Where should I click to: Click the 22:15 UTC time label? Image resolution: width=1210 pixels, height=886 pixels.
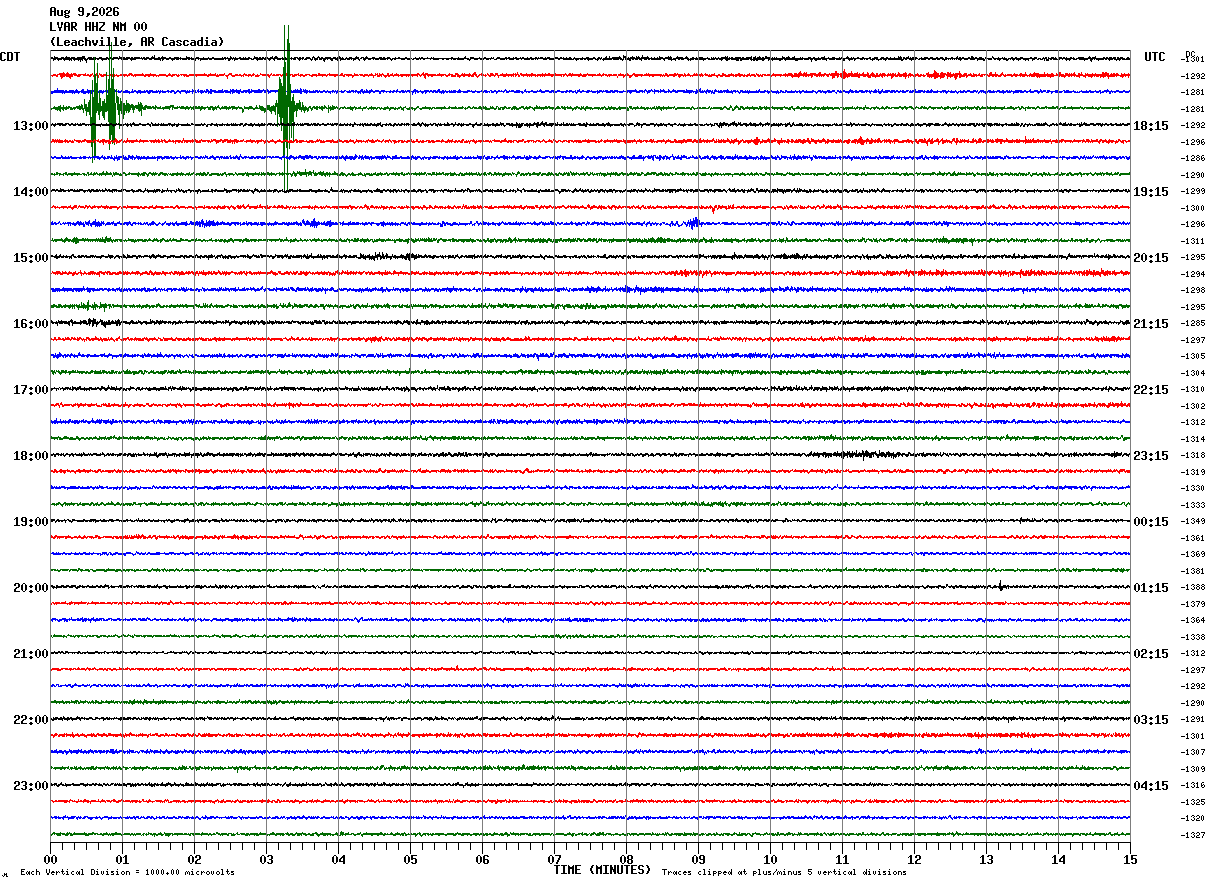click(x=1151, y=390)
